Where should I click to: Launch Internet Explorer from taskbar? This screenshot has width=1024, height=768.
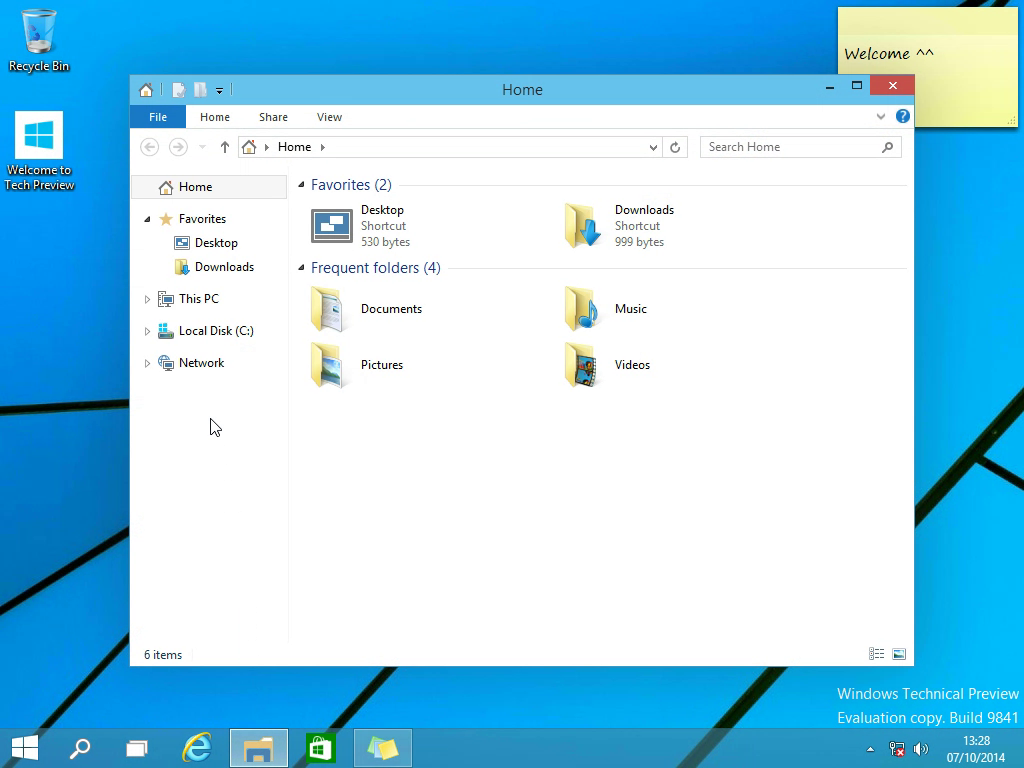[x=197, y=748]
